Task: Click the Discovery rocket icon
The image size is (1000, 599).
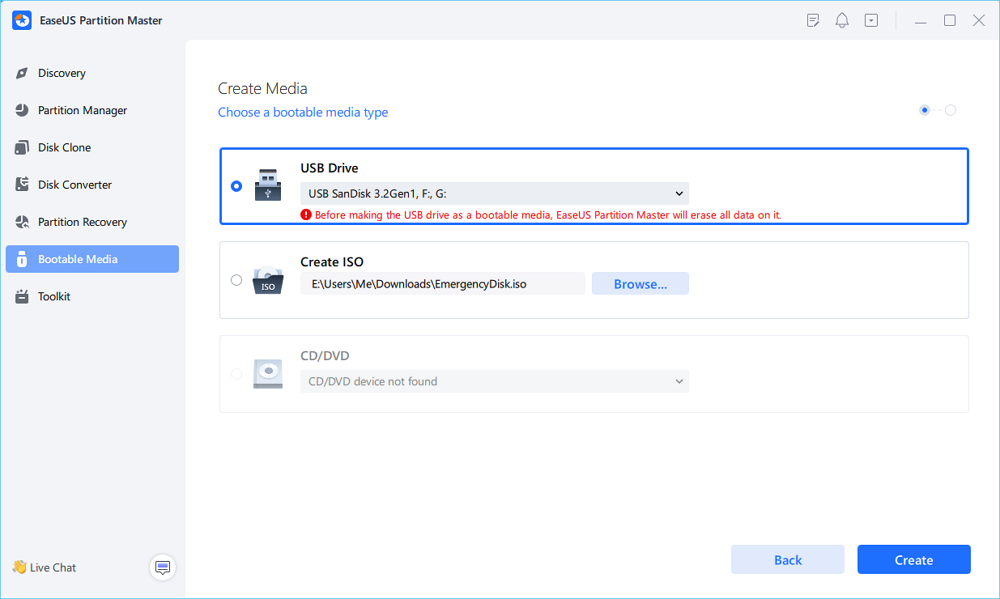Action: click(x=22, y=73)
